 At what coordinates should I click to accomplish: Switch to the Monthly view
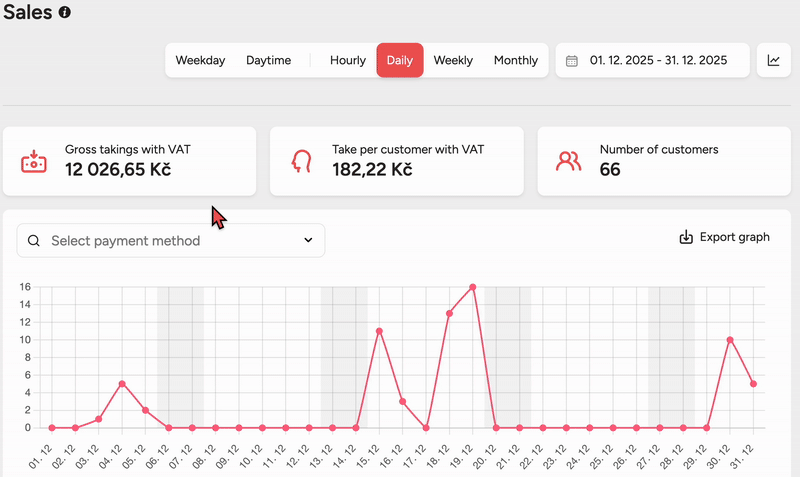click(x=516, y=60)
